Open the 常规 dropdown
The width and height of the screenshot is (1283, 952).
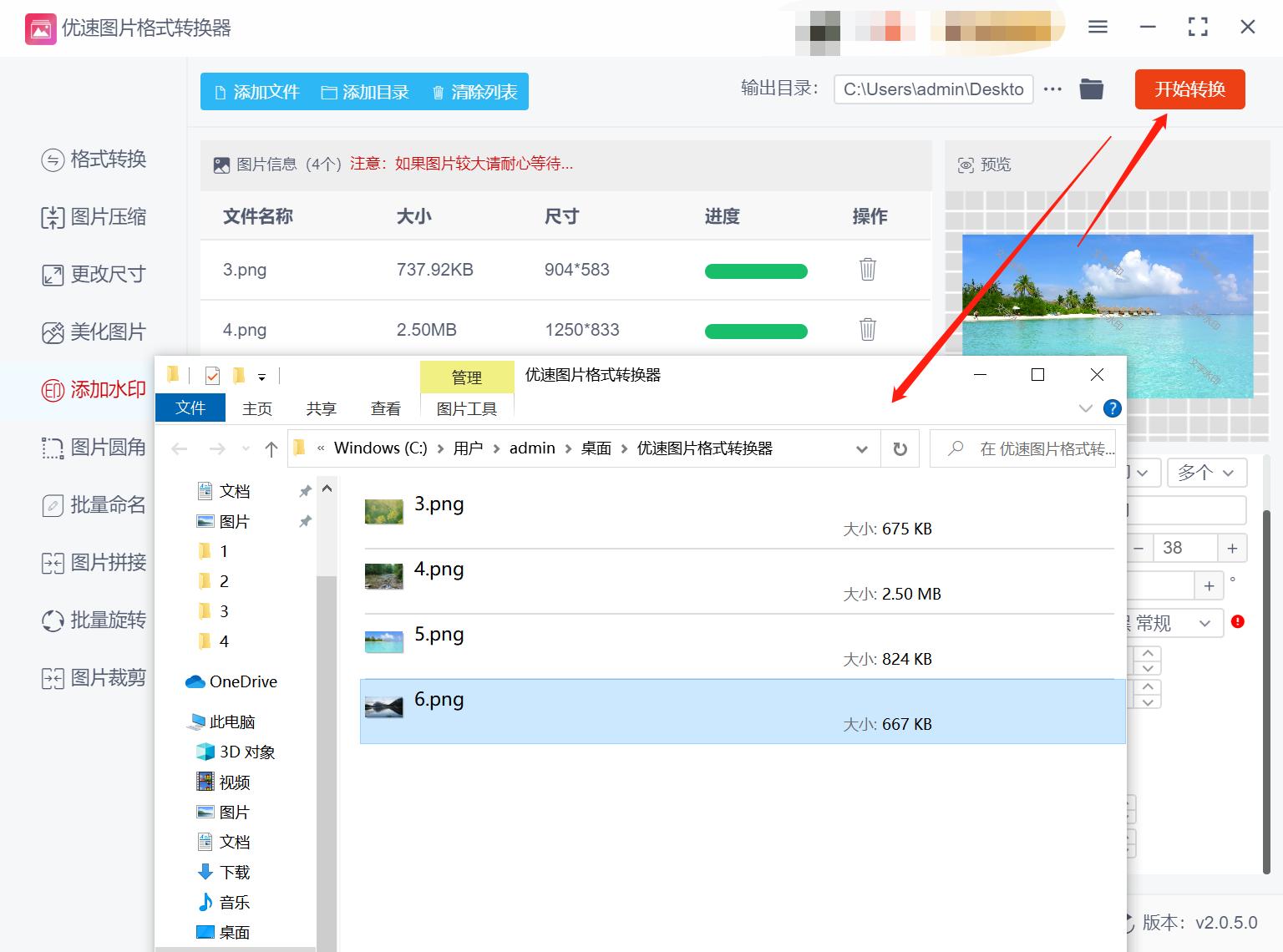(1175, 623)
